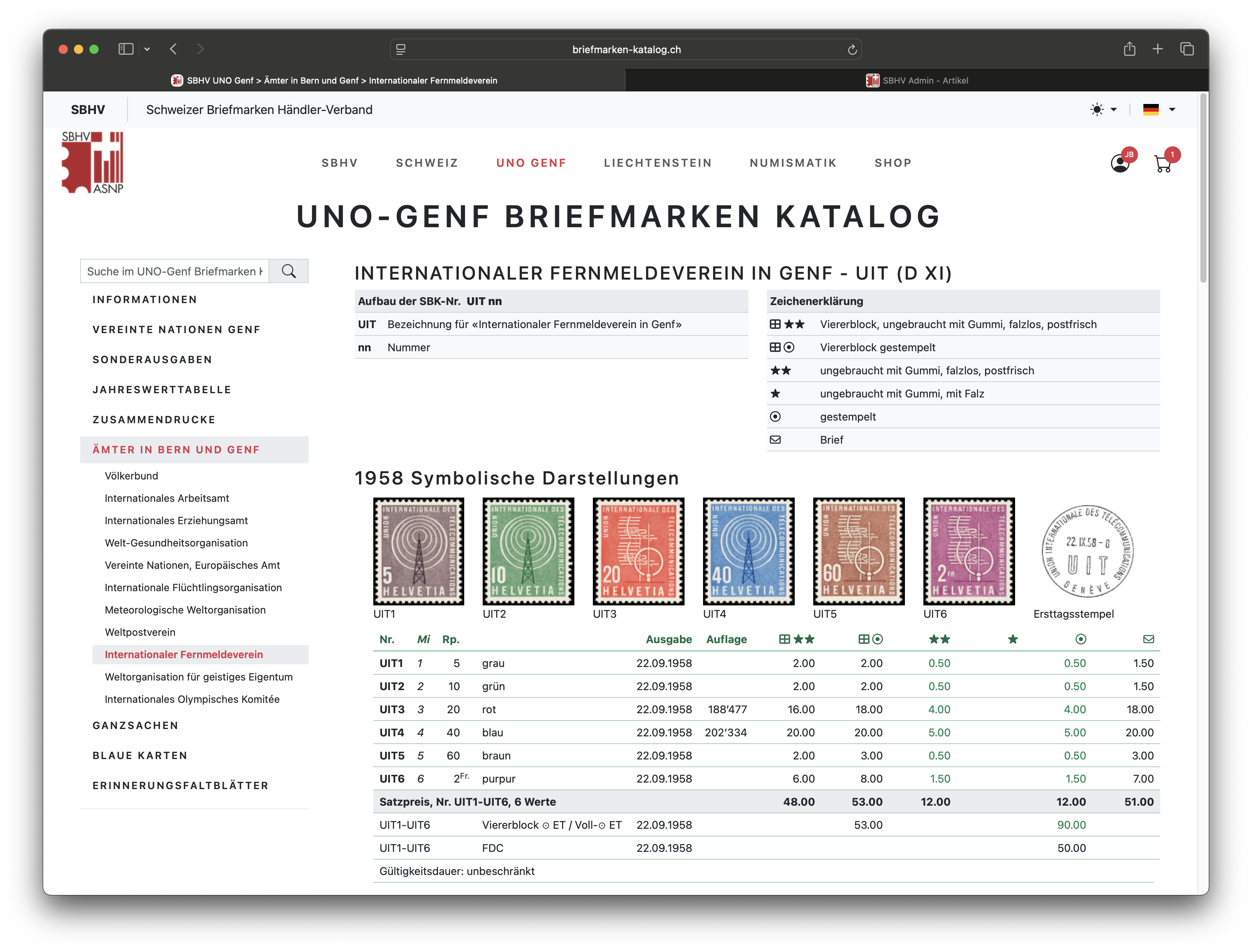Click the browser forward arrow
The image size is (1252, 952).
point(200,49)
